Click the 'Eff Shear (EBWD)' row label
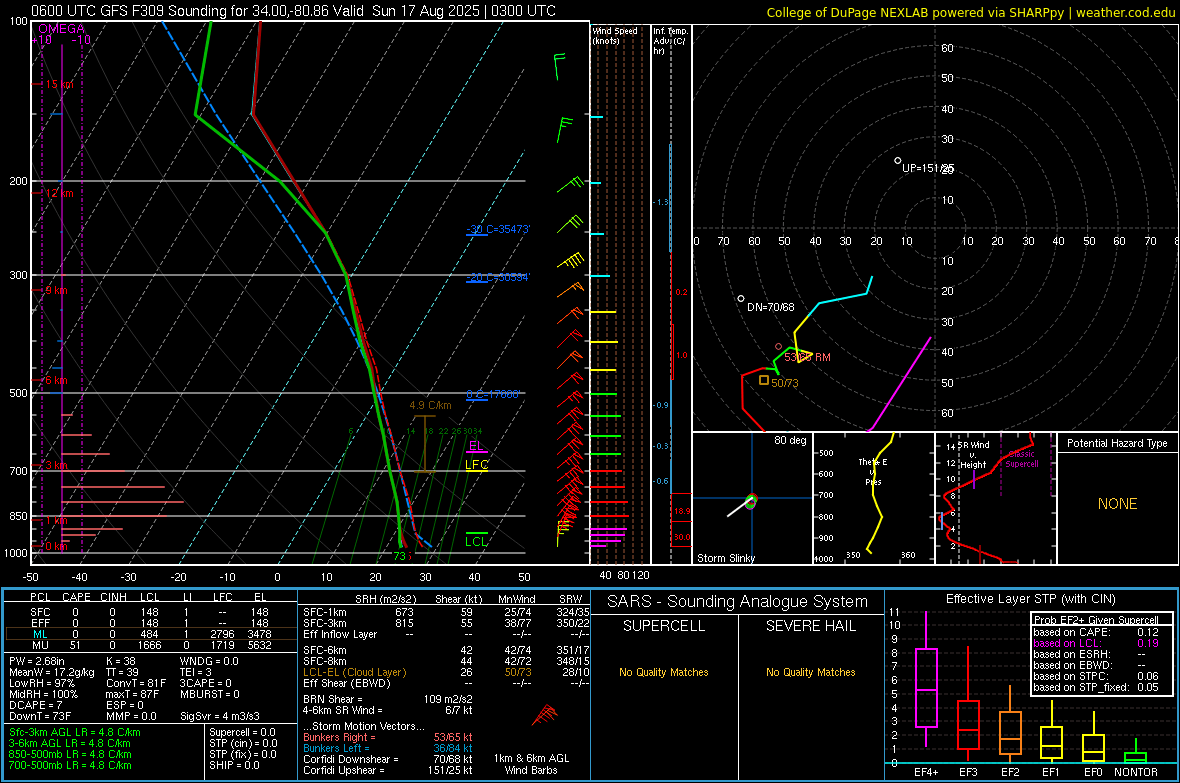This screenshot has height=783, width=1180. point(346,684)
